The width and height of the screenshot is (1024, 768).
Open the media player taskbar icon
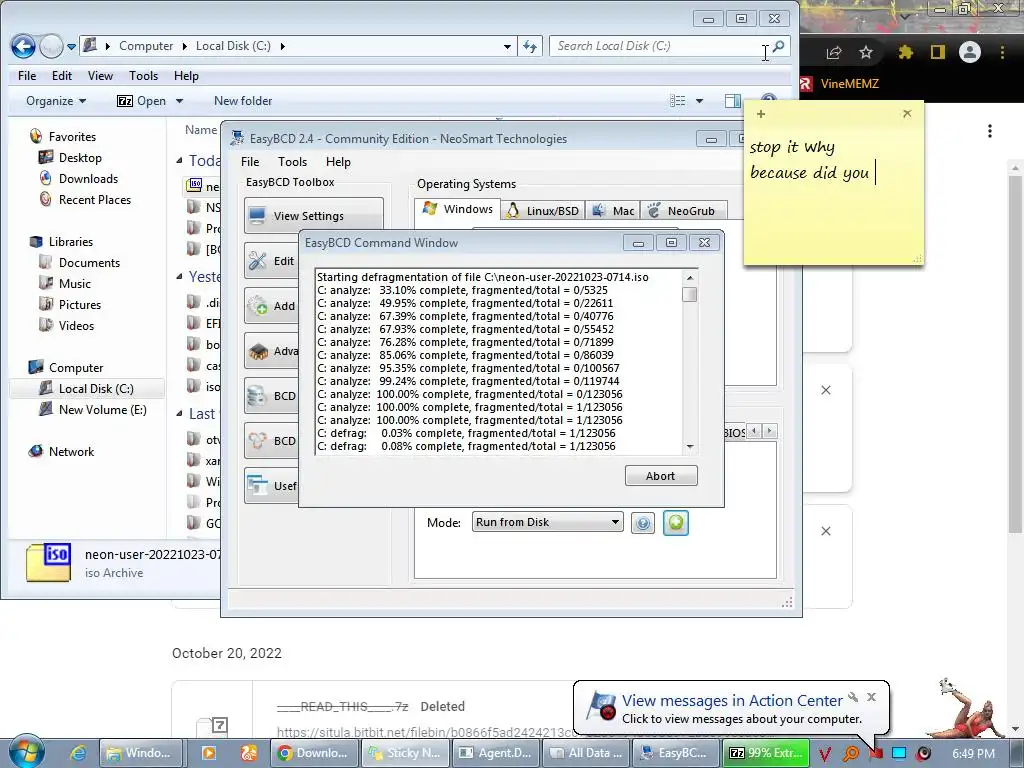(x=209, y=753)
